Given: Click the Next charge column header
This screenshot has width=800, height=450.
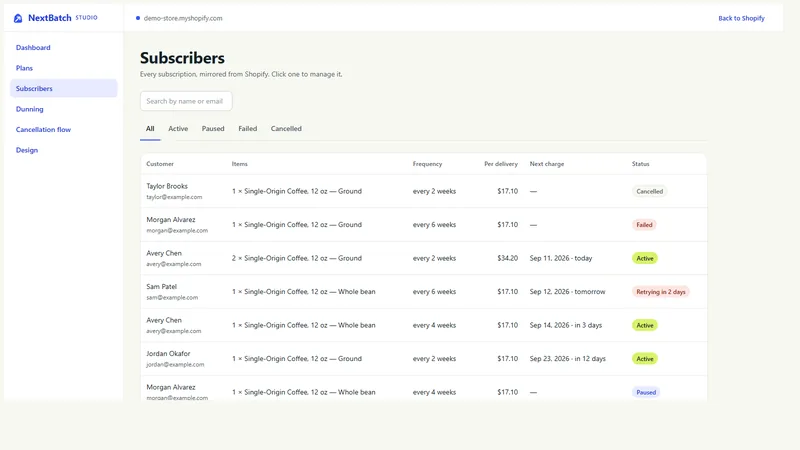Looking at the screenshot, I should [x=547, y=164].
